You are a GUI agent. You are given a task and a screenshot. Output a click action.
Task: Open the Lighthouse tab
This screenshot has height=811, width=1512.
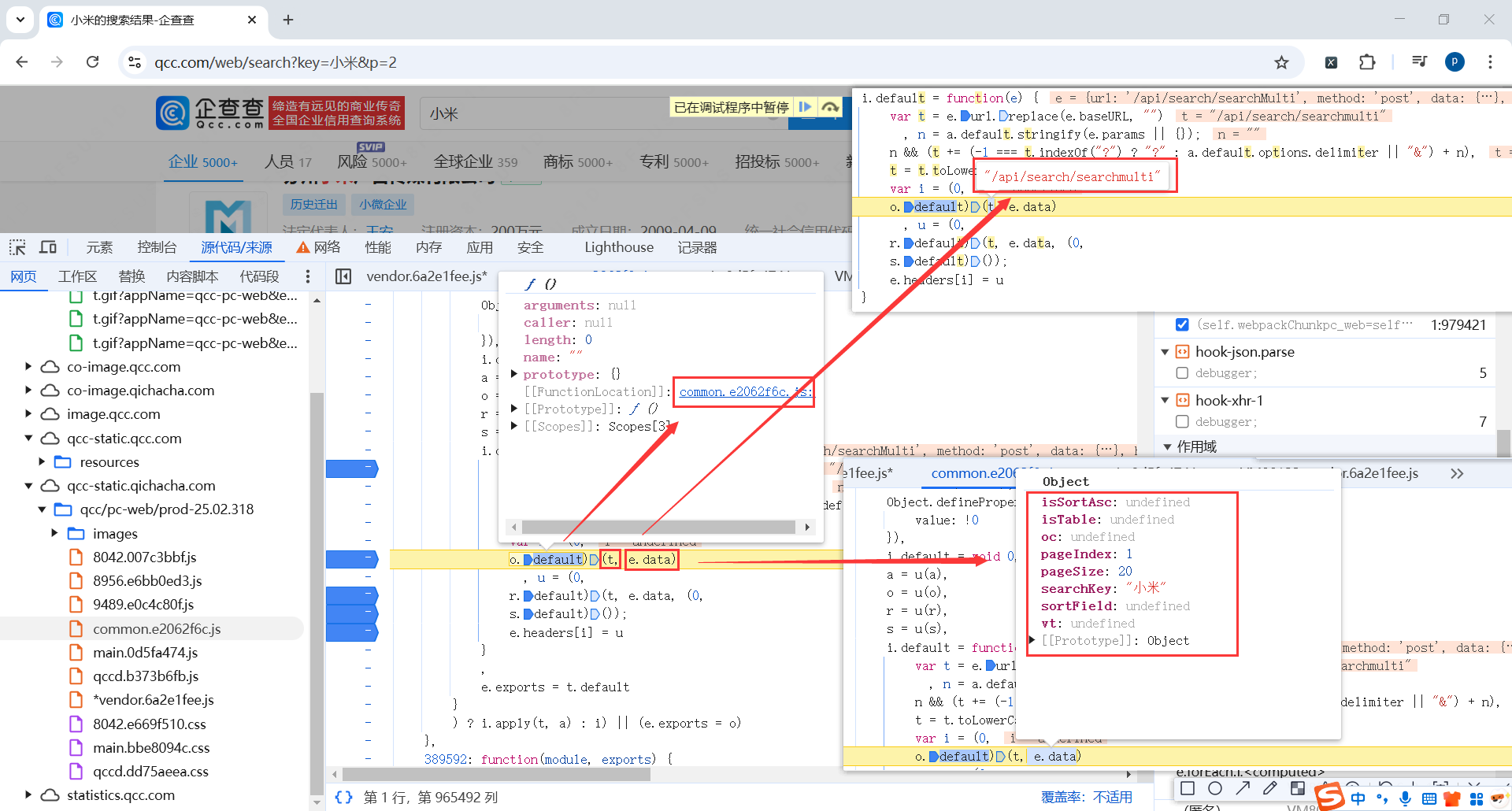pyautogui.click(x=619, y=247)
